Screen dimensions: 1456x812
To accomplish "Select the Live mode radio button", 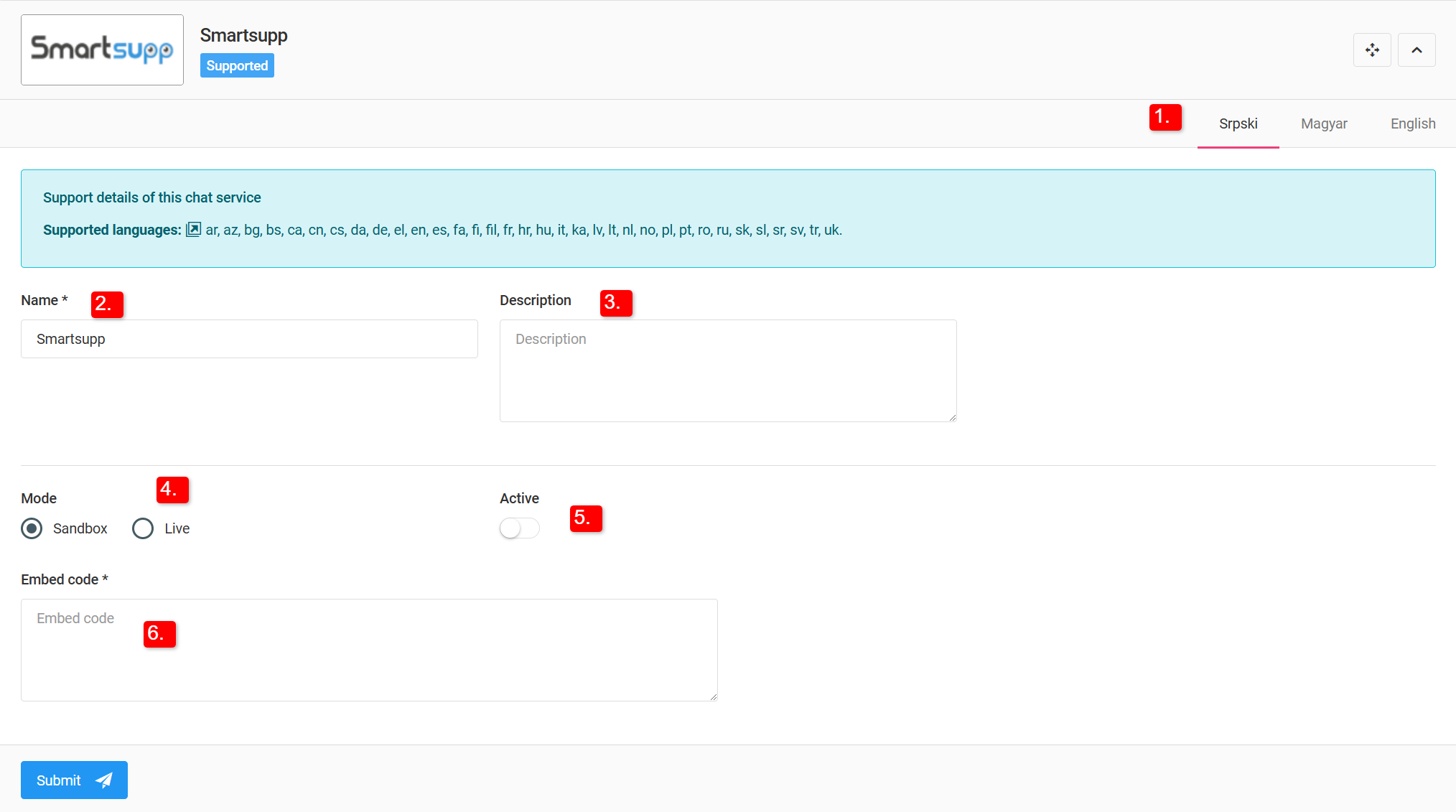I will coord(142,528).
